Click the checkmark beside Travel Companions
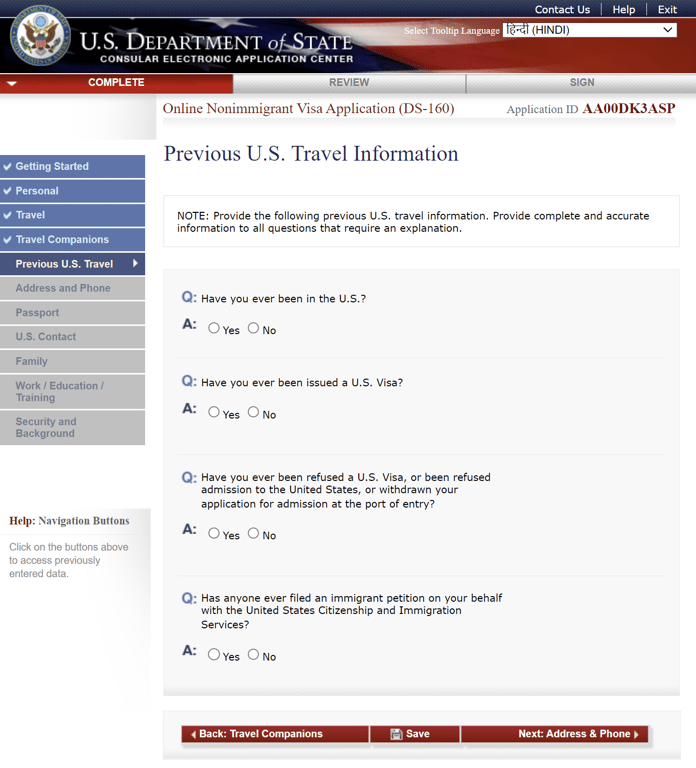 pyautogui.click(x=7, y=240)
